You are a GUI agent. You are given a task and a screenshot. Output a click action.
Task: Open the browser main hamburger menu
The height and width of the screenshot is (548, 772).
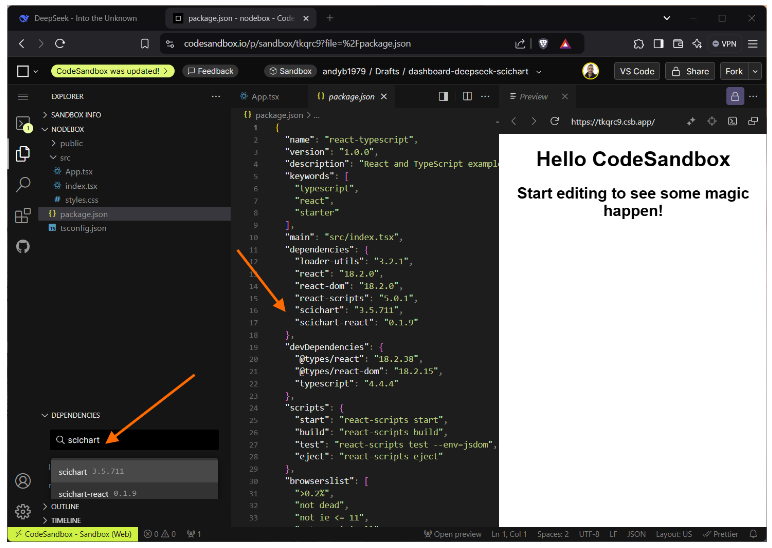coord(752,44)
